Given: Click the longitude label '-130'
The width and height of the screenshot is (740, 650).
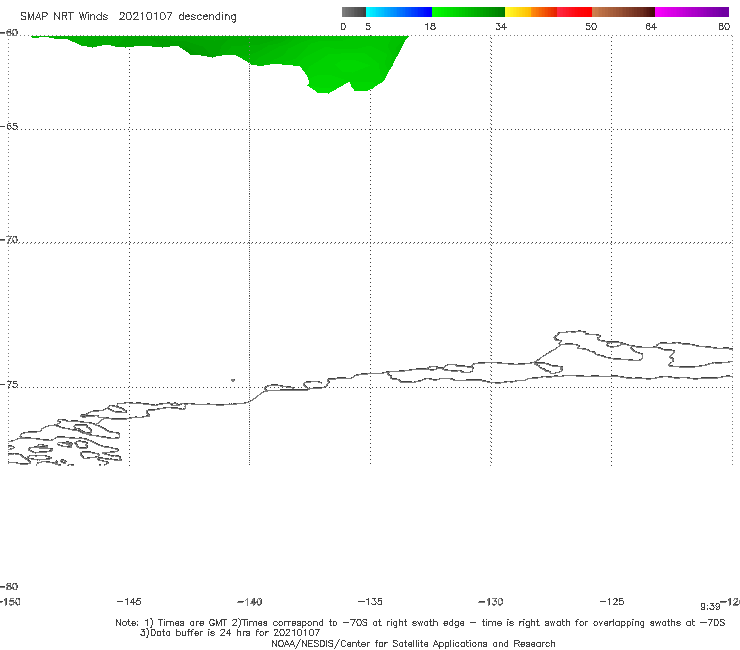Looking at the screenshot, I should click(x=491, y=602).
